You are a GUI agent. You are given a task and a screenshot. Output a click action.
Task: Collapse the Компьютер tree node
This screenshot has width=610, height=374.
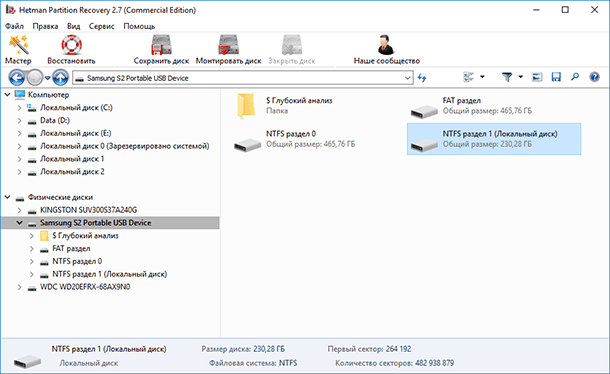pyautogui.click(x=7, y=95)
